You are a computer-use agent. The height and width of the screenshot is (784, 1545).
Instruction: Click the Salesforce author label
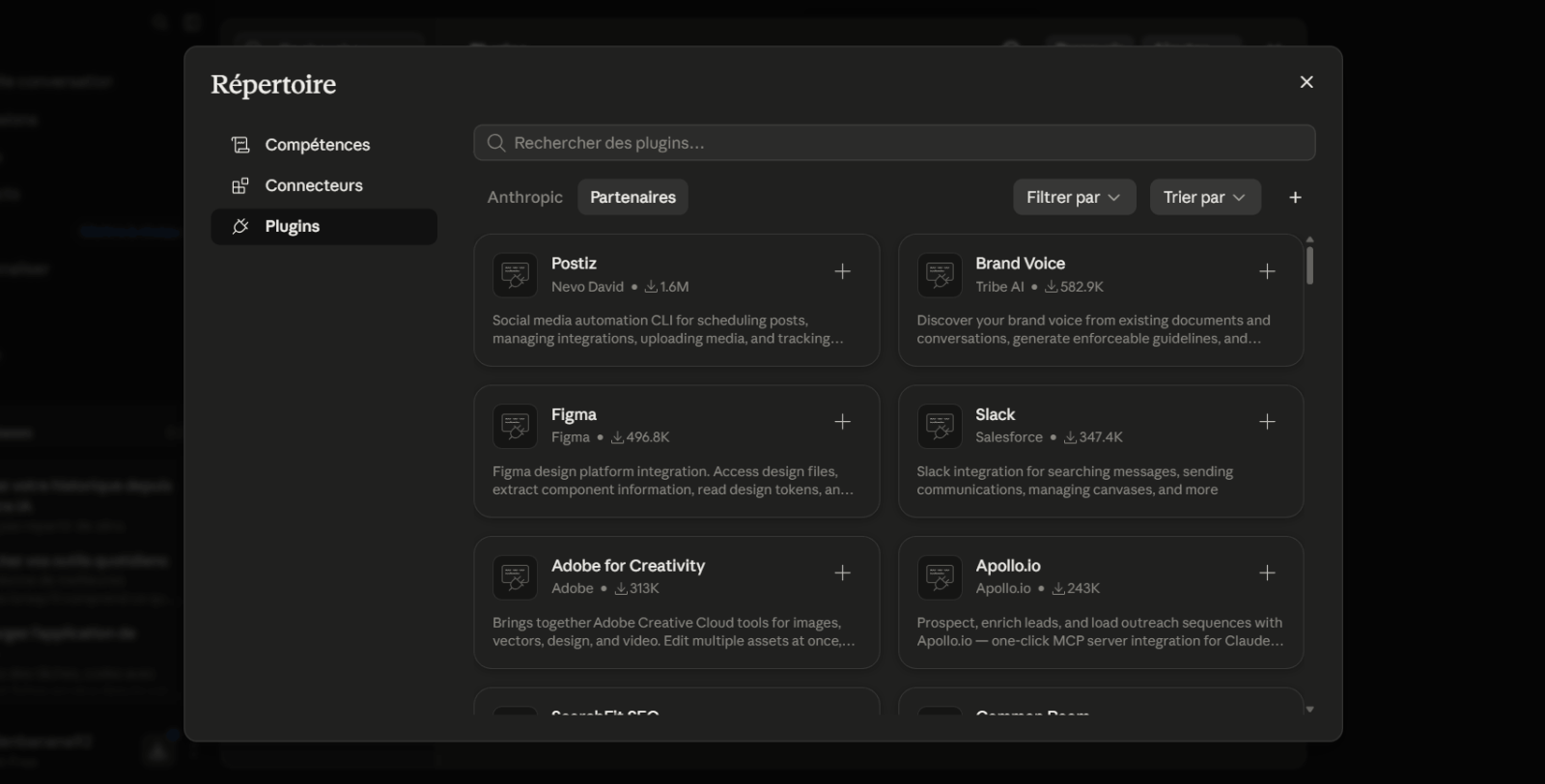coord(1009,437)
